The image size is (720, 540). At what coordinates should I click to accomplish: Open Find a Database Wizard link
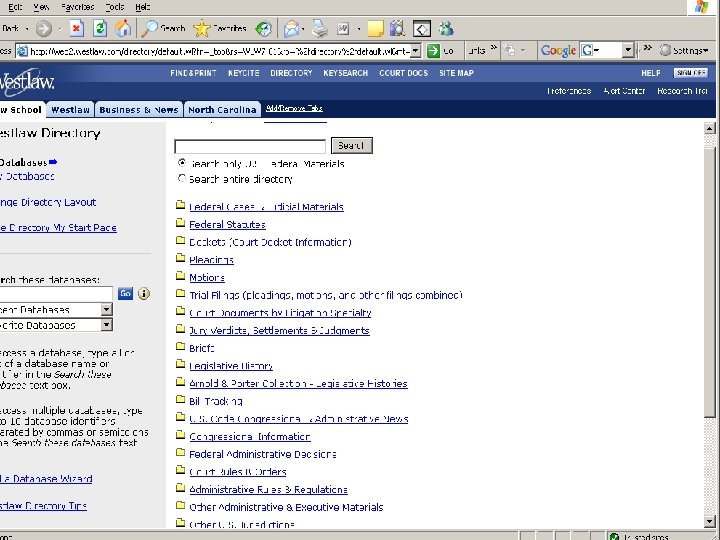pos(46,479)
